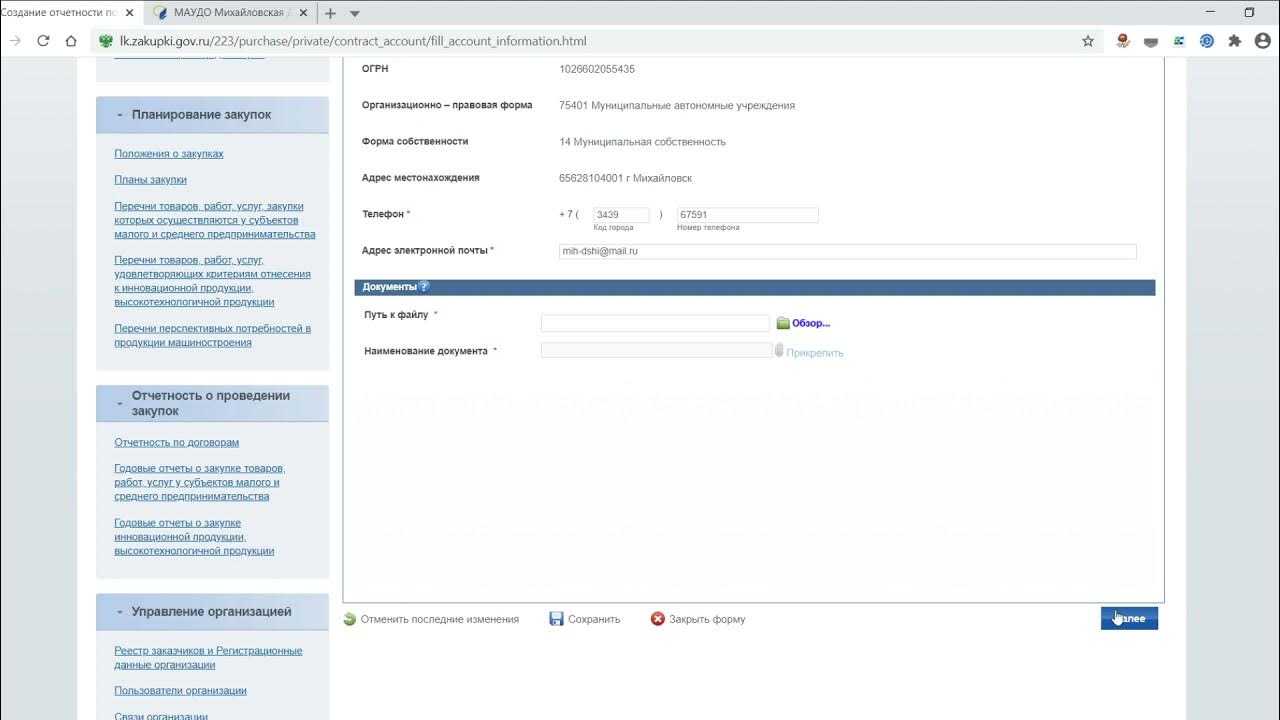
Task: Click the paperclip Прикрепить icon
Action: click(780, 350)
